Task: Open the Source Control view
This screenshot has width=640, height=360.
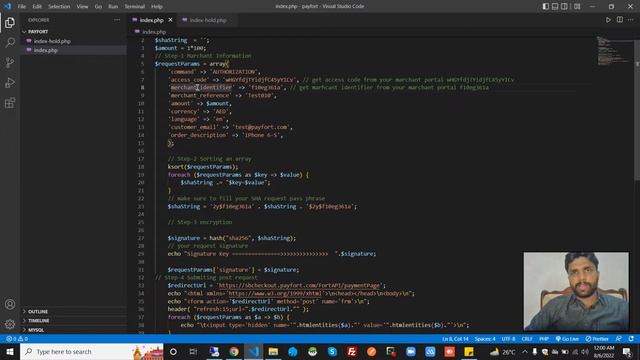Action: tap(10, 62)
